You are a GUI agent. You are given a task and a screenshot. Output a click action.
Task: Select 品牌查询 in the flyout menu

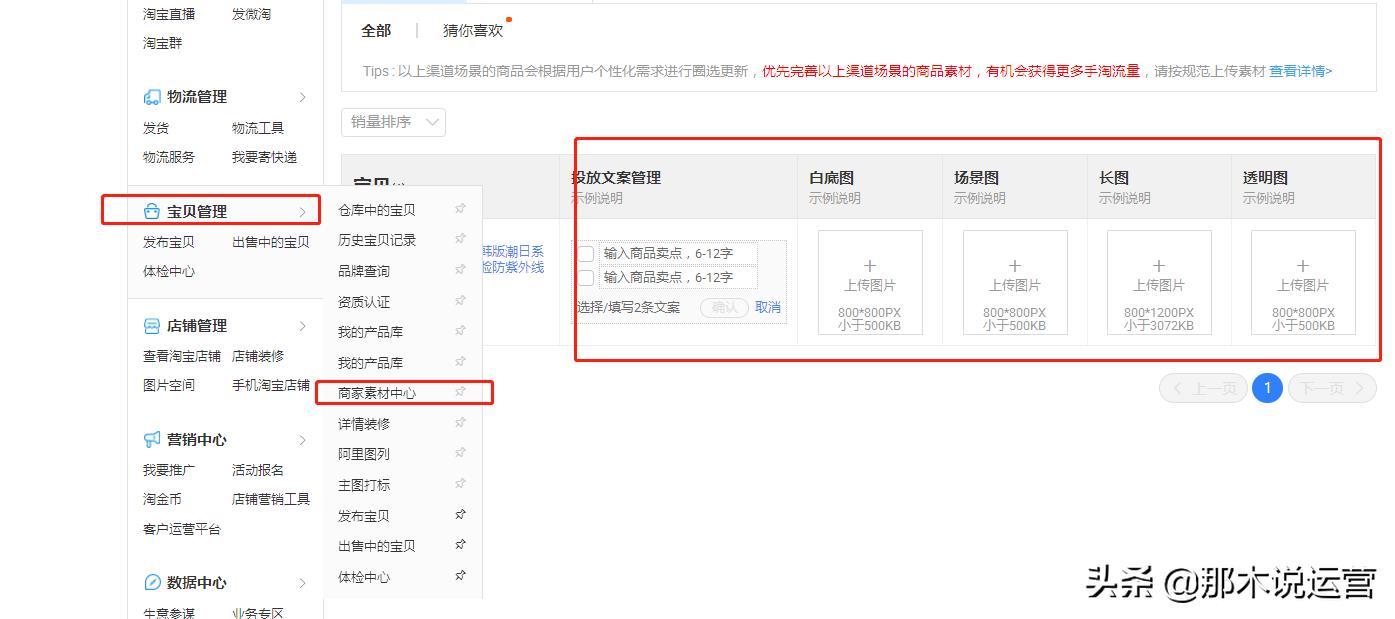point(364,271)
